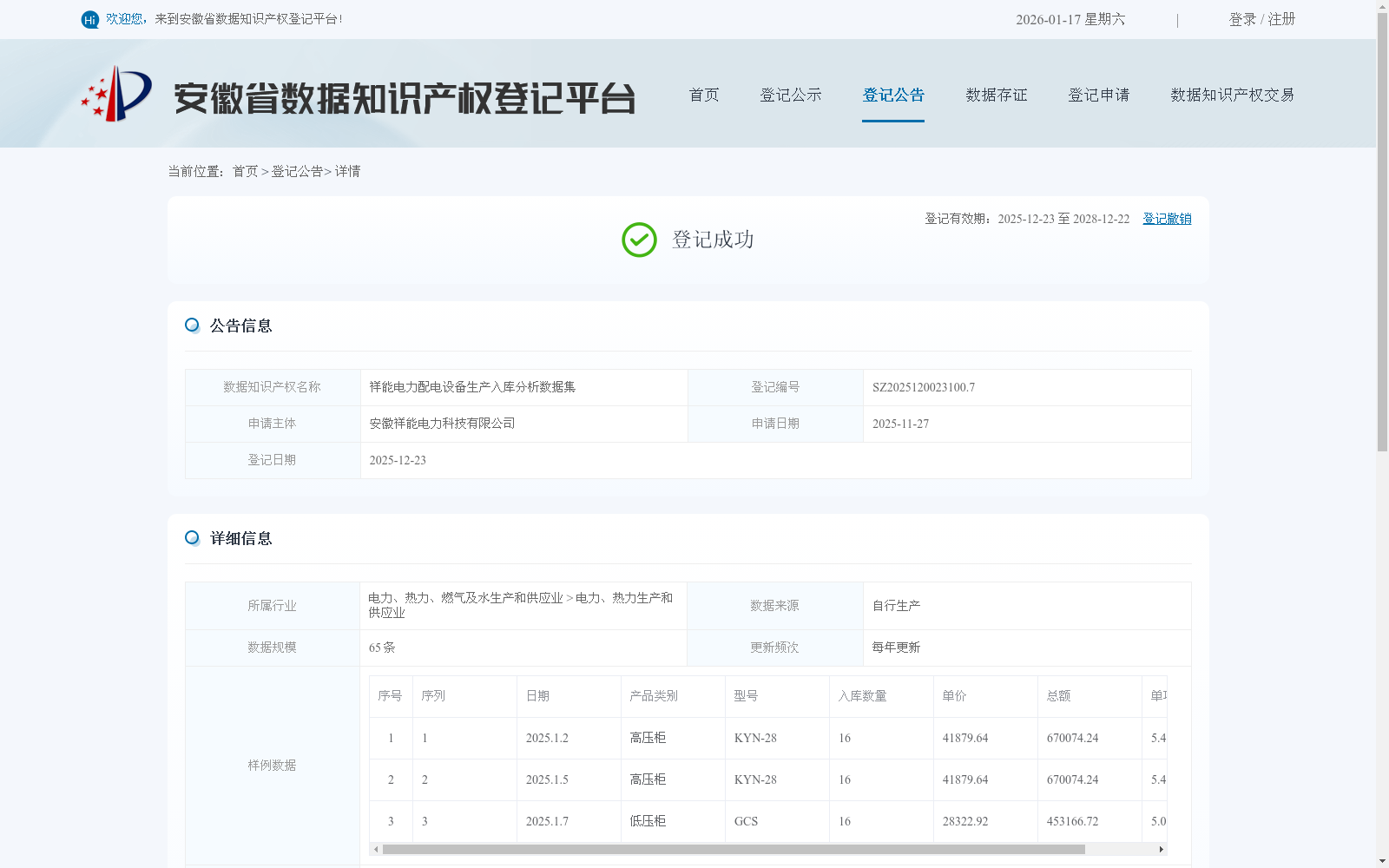Click the 单价 column header
1389x868 pixels.
954,696
